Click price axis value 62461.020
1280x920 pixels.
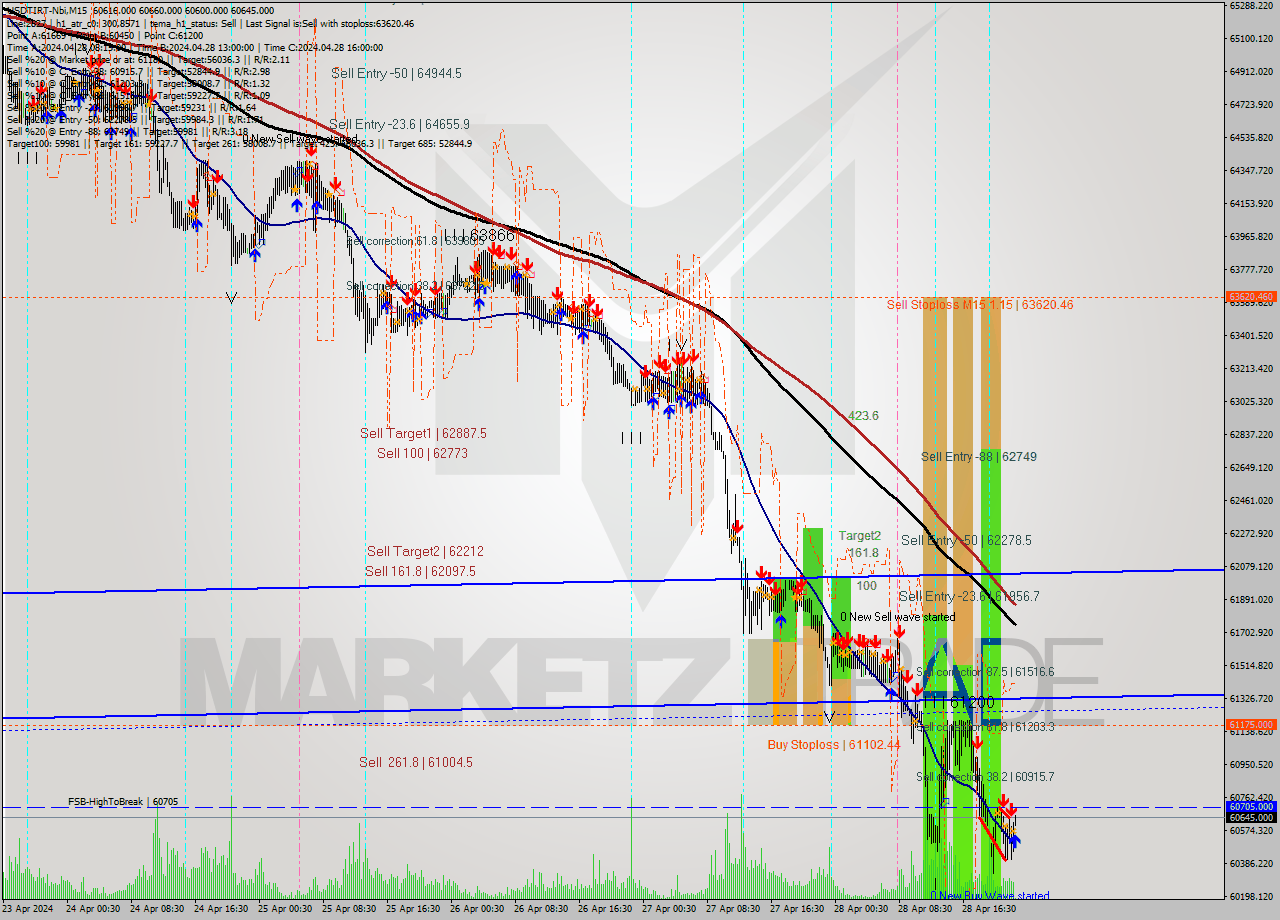coord(1251,500)
